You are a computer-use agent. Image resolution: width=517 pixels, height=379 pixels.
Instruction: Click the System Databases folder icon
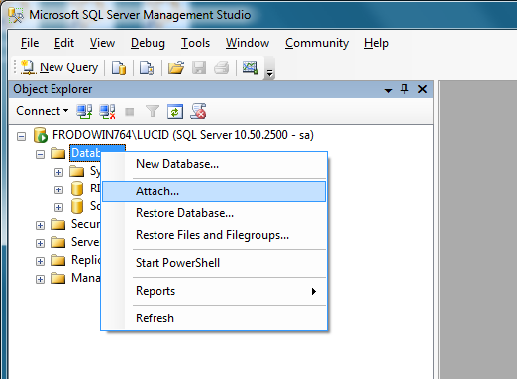pos(77,171)
